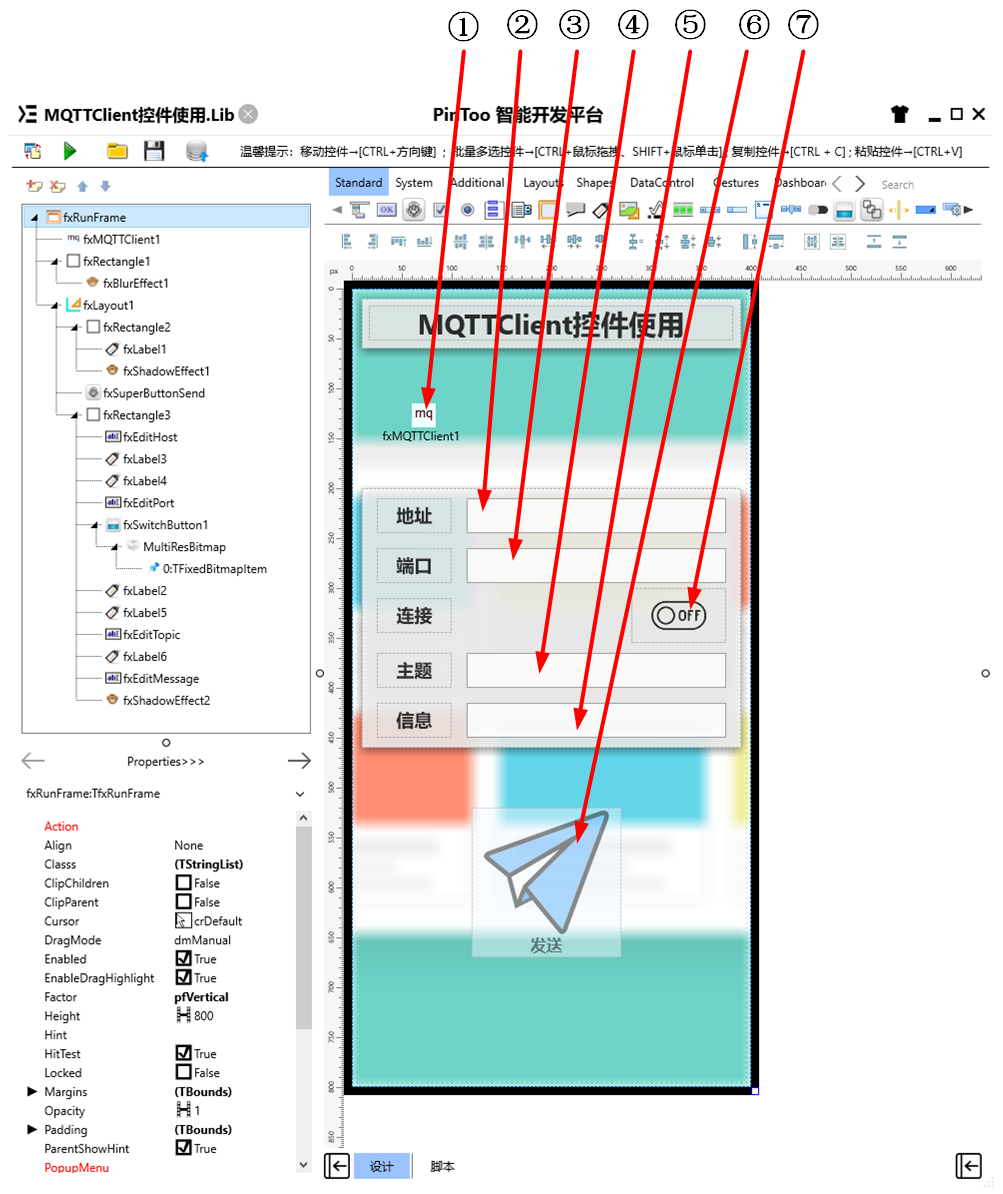Click the red Action property link

(61, 826)
